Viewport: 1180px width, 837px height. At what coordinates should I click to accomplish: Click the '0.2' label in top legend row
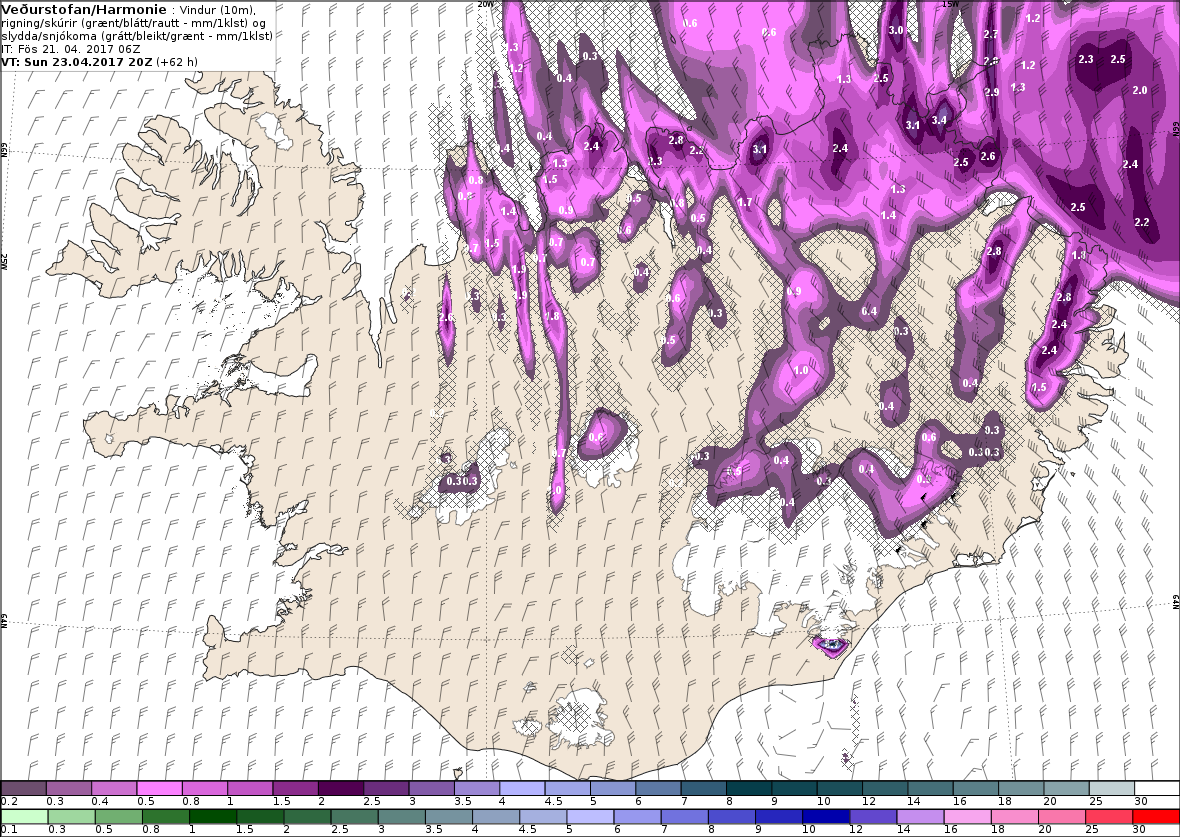tap(10, 802)
